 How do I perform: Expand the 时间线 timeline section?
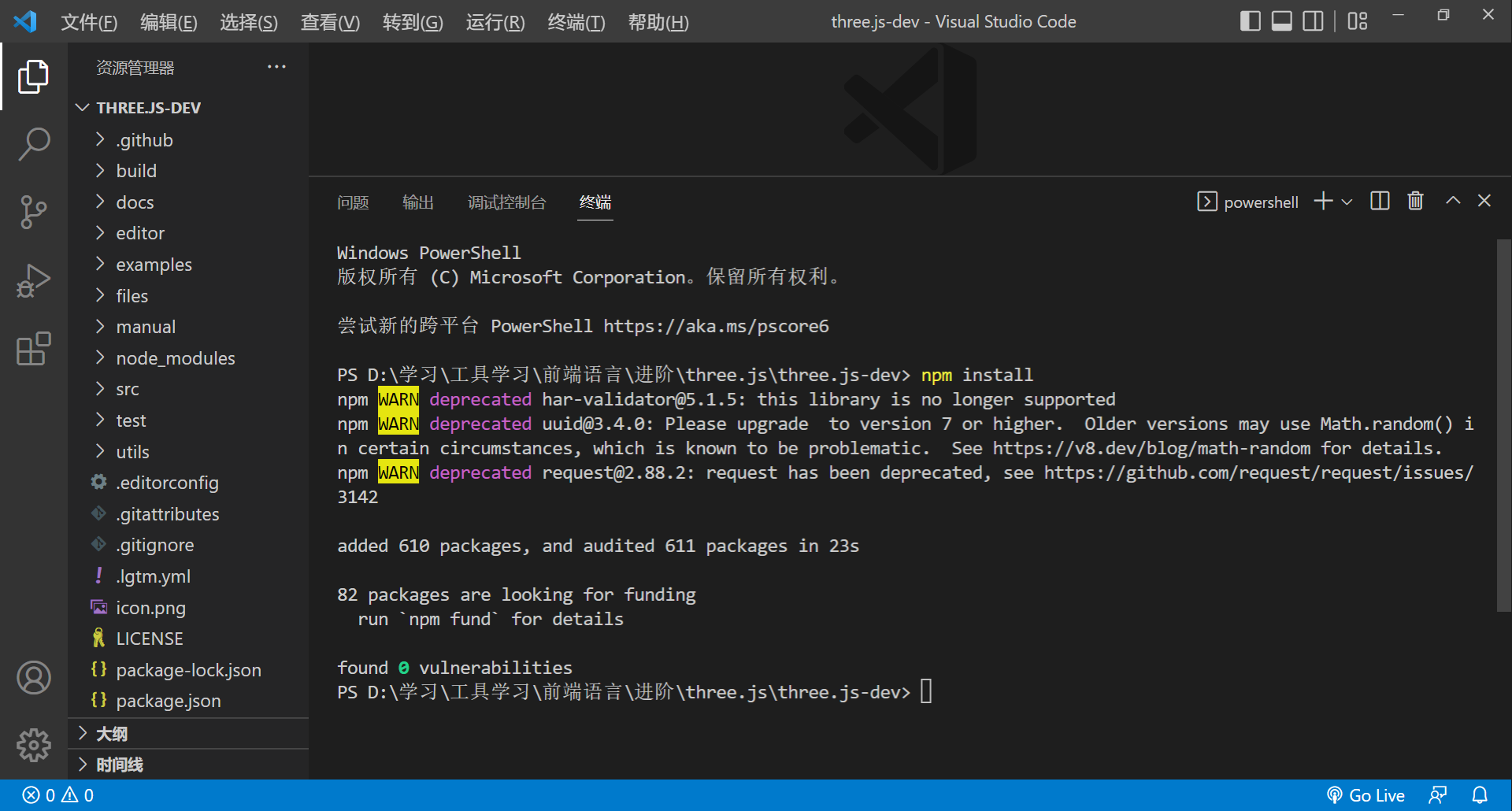tap(188, 765)
